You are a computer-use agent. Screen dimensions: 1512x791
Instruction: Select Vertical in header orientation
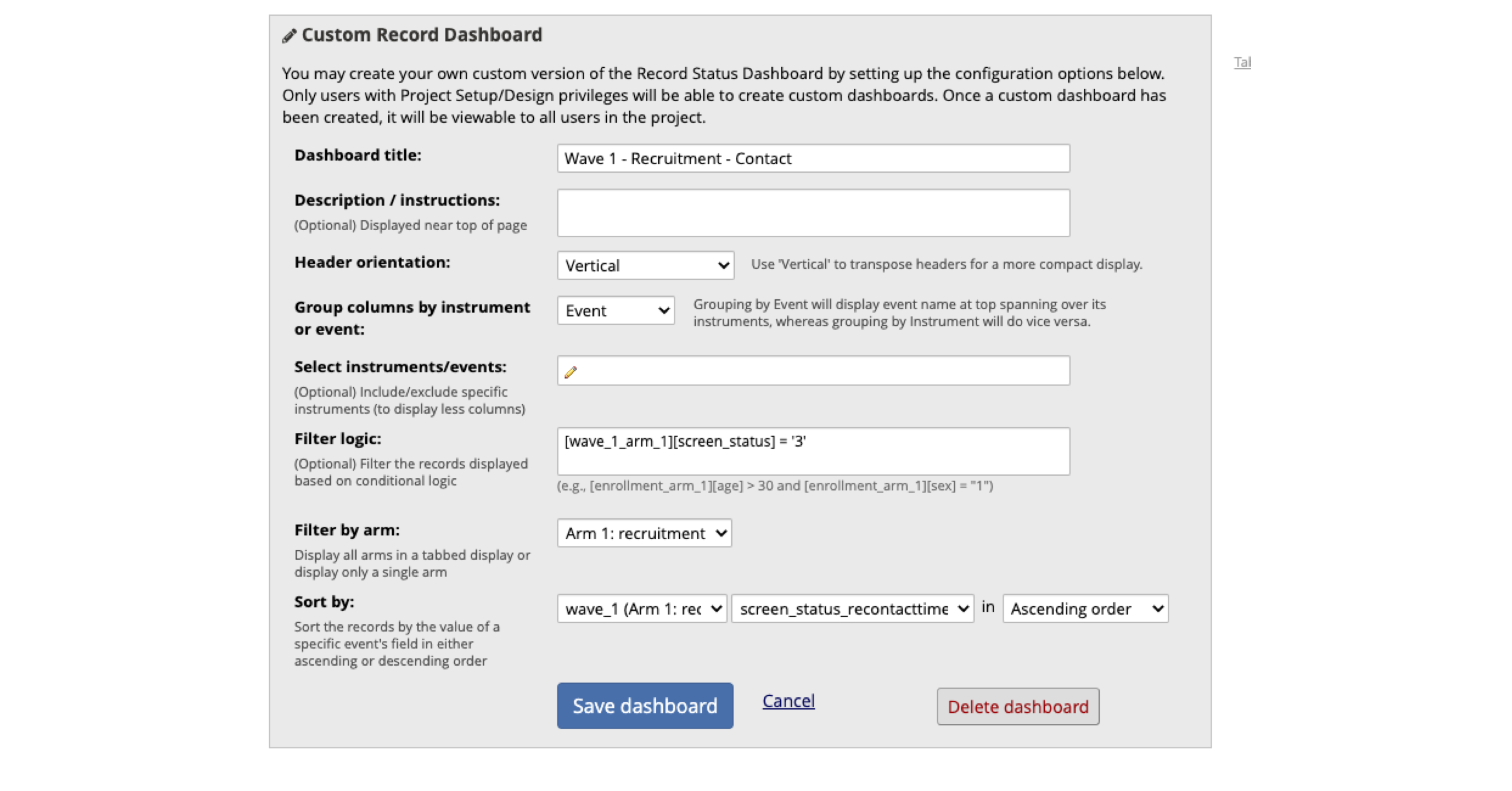pos(645,265)
